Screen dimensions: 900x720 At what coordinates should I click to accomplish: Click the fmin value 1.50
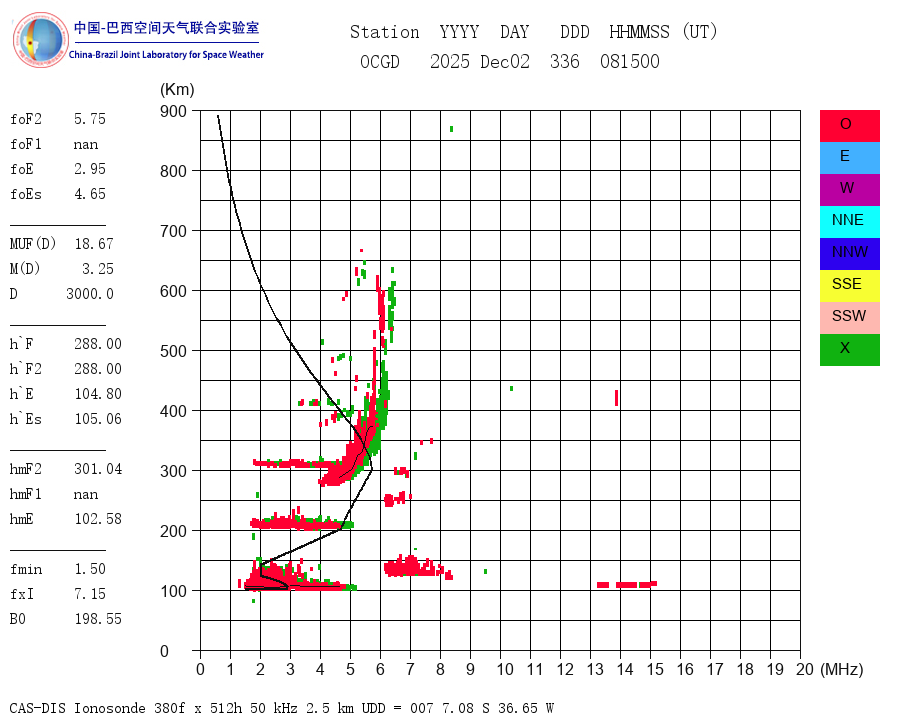click(x=90, y=569)
